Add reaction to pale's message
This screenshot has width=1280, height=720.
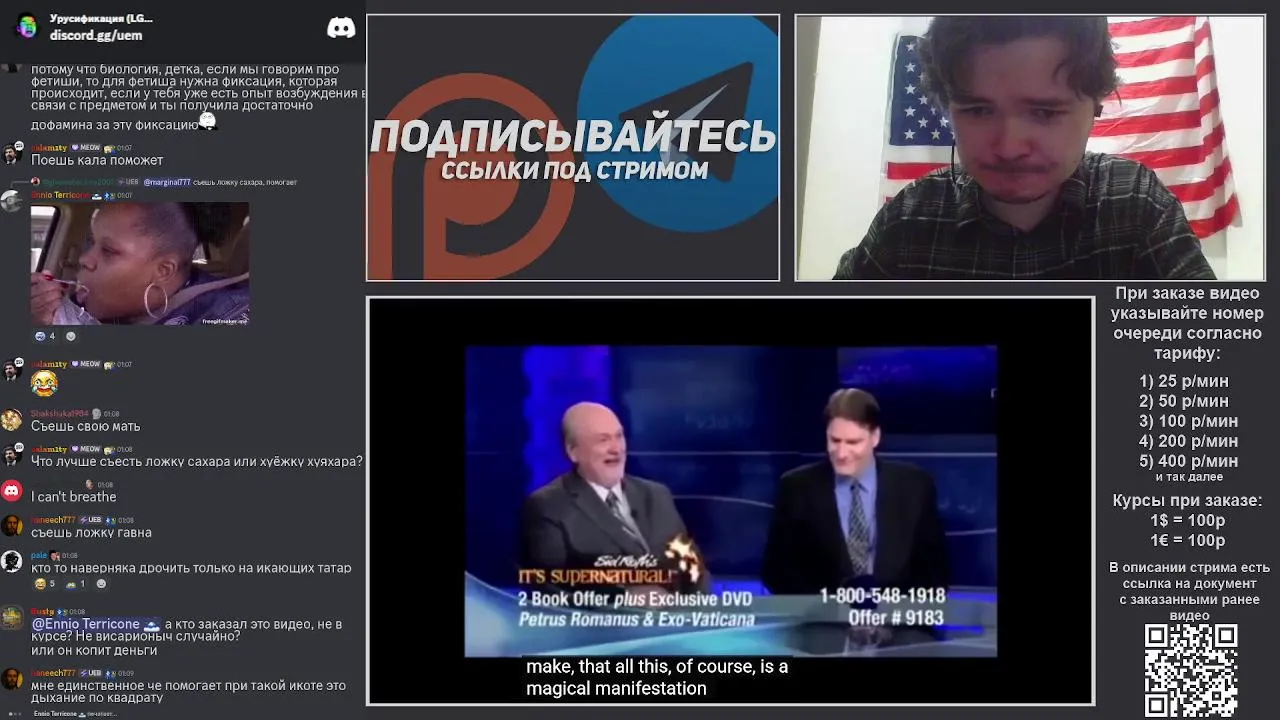101,584
